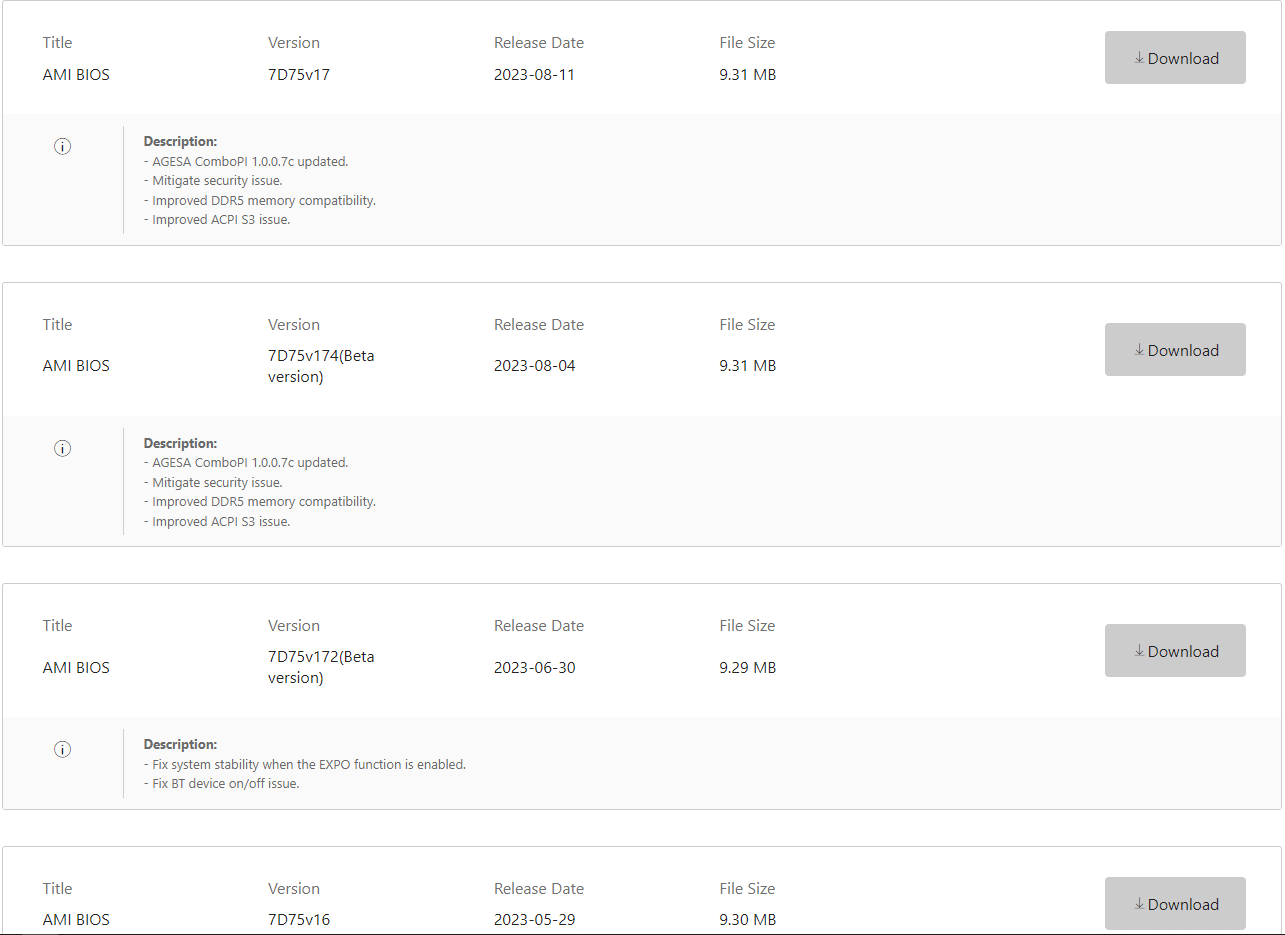The height and width of the screenshot is (935, 1285).
Task: Click the 9.30 MB file size
Action: [747, 920]
